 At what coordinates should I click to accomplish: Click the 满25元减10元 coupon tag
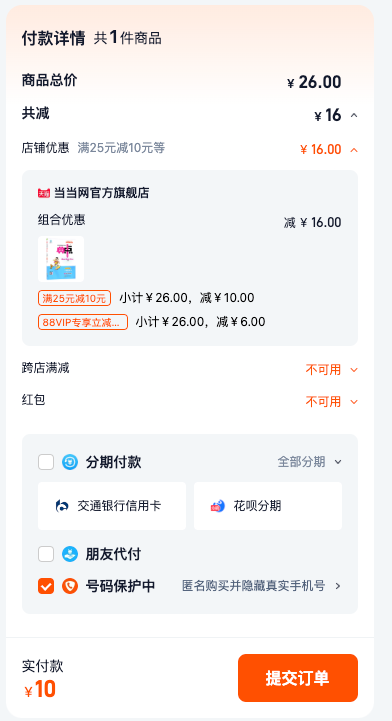point(74,298)
